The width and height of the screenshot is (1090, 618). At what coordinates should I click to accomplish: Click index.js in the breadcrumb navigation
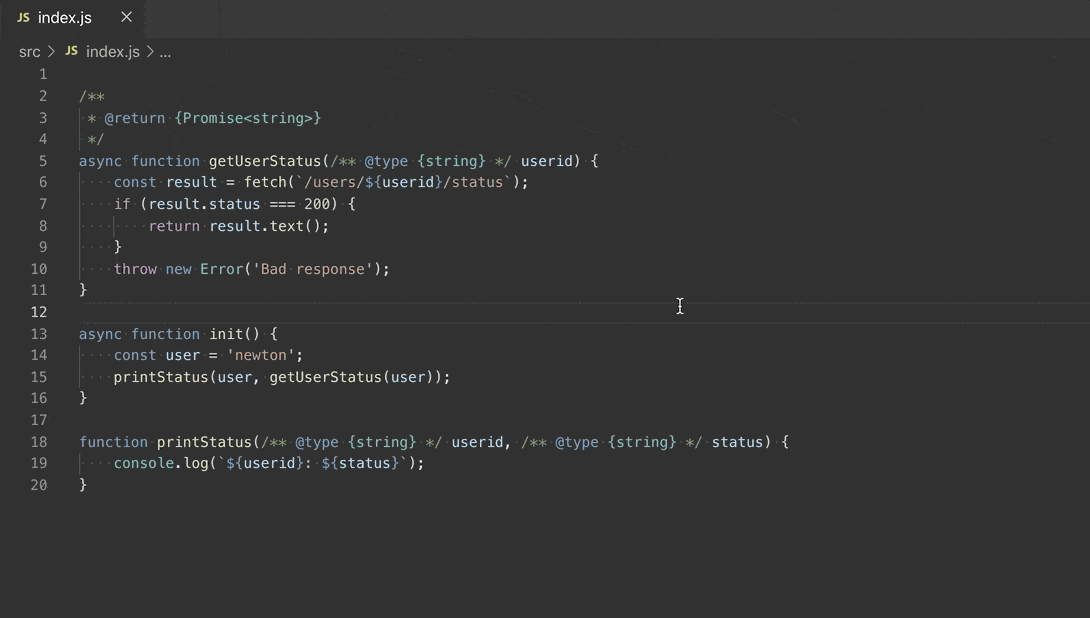click(112, 51)
